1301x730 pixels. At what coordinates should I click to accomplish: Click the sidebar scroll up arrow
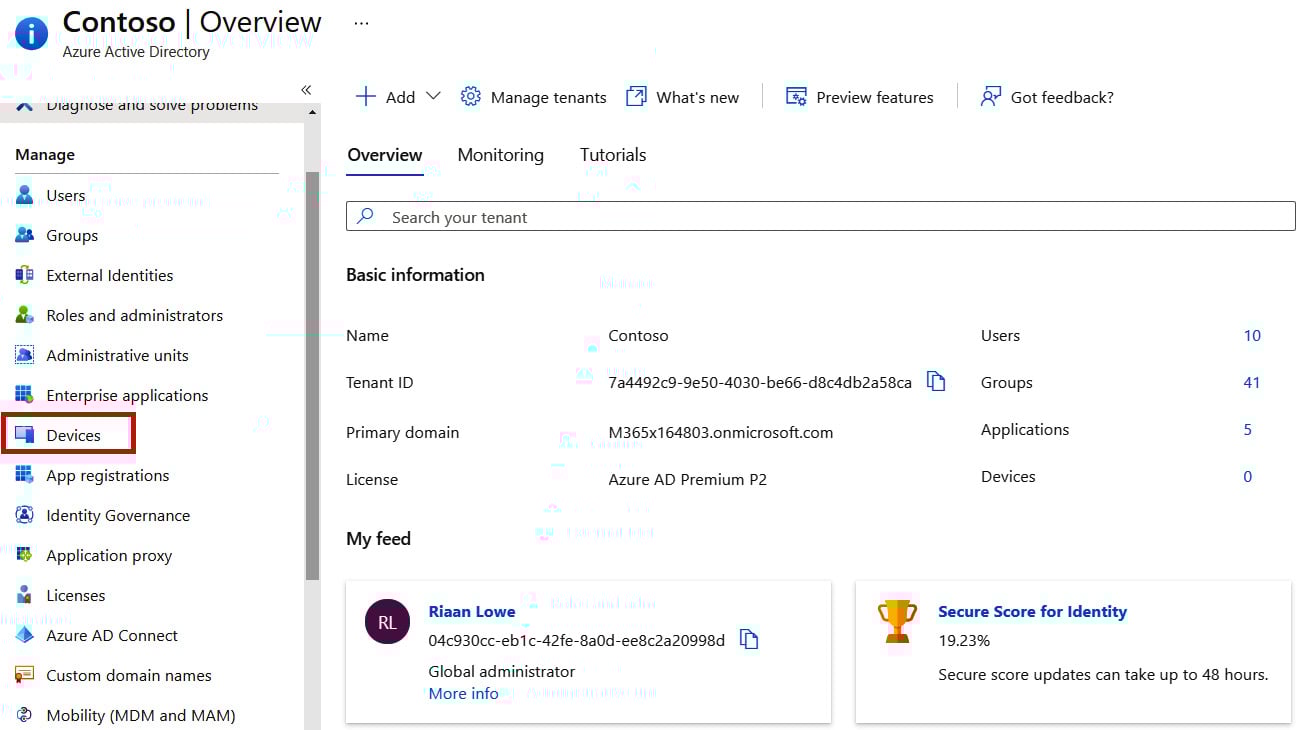313,112
